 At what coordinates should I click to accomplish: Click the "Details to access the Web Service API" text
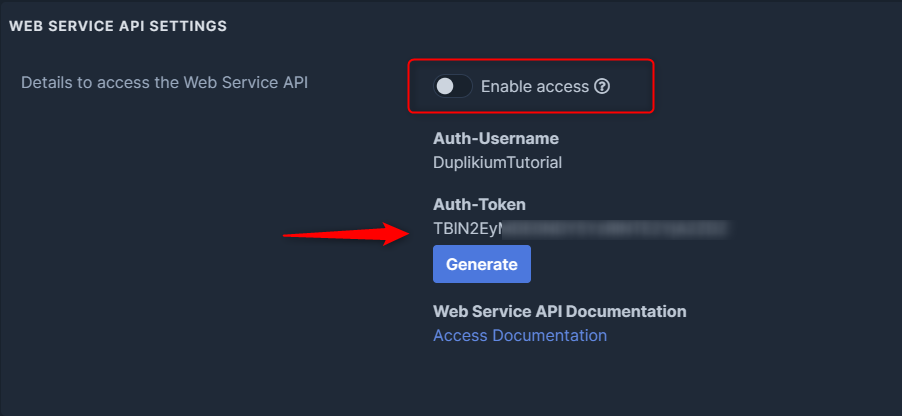pyautogui.click(x=164, y=82)
